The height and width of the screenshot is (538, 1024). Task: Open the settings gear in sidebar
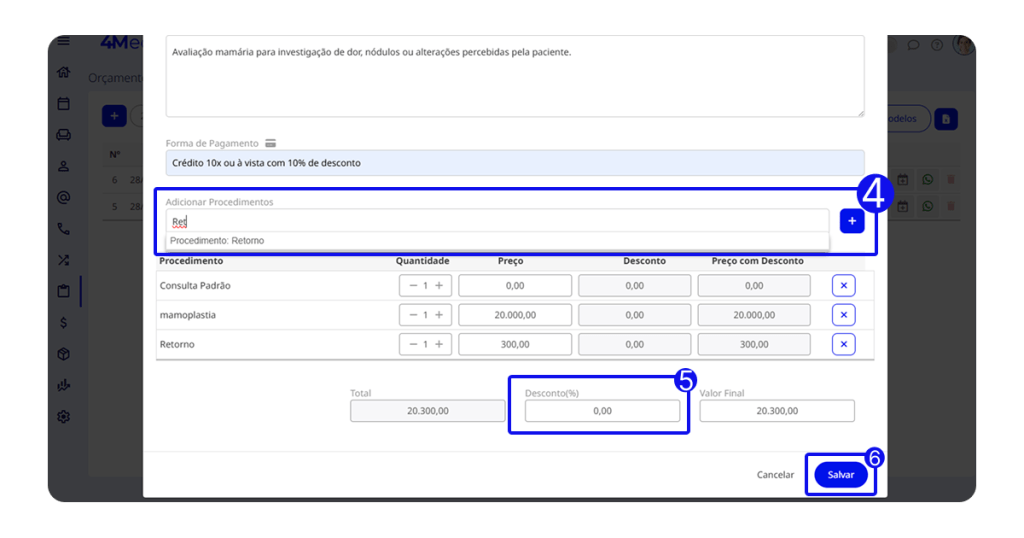[x=64, y=417]
